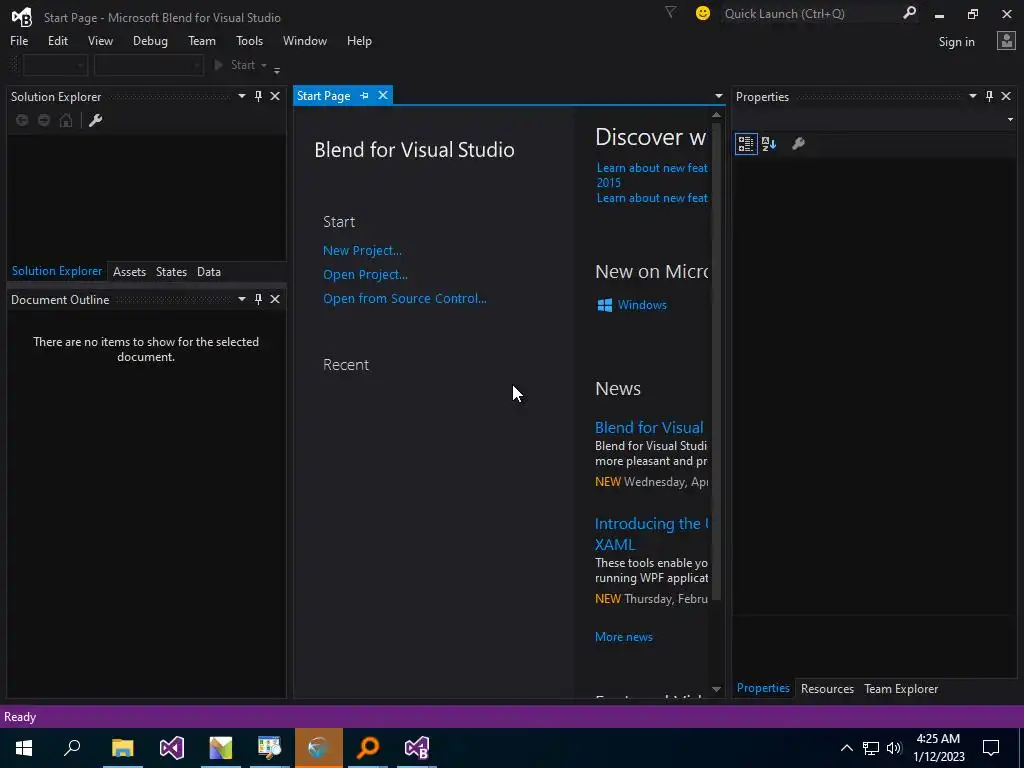Image resolution: width=1024 pixels, height=768 pixels.
Task: Click the feedback smiley face icon
Action: coord(703,13)
